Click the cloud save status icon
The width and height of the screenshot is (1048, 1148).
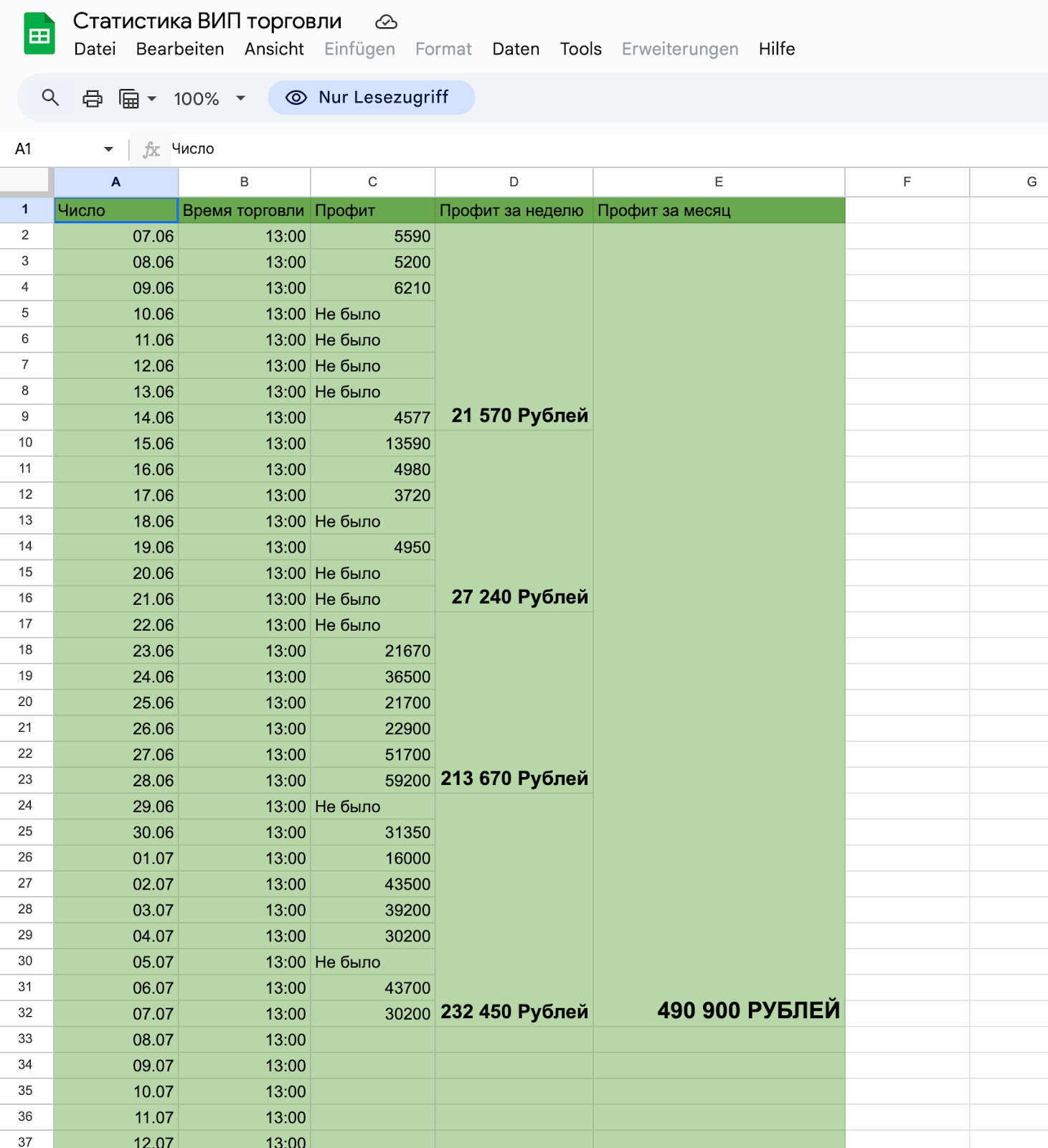tap(386, 22)
